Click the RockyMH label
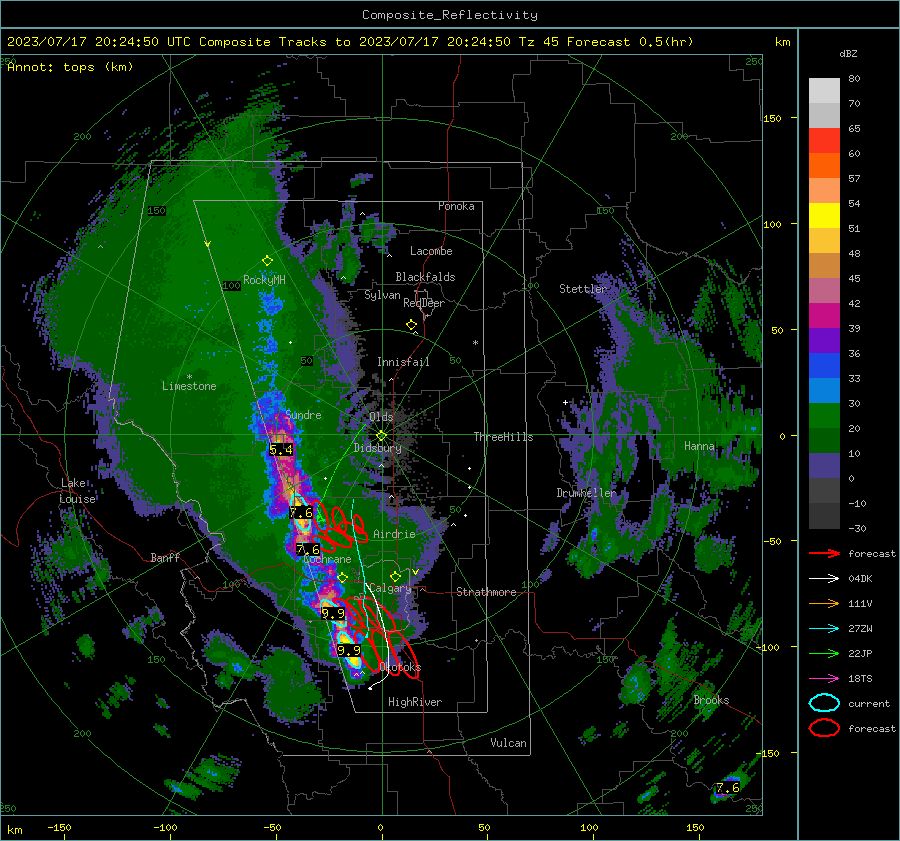Viewport: 900px width, 841px height. 264,280
